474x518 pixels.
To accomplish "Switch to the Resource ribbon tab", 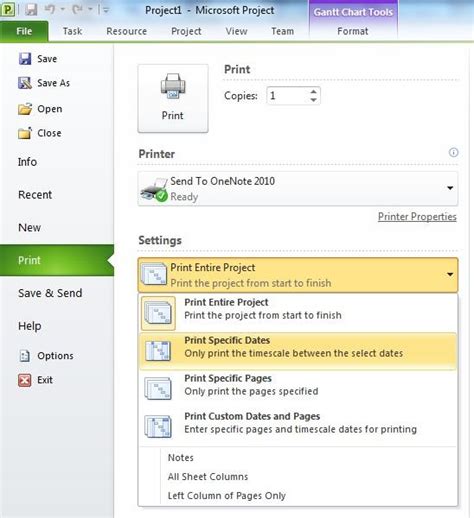I will point(127,31).
